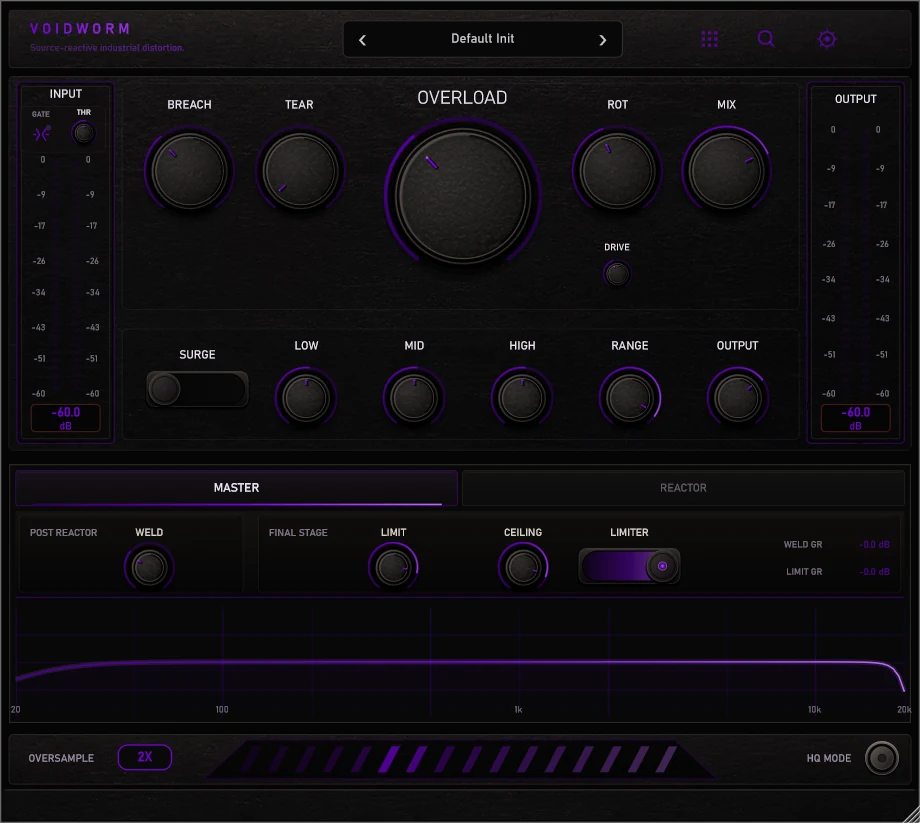This screenshot has height=823, width=920.
Task: Click the VOIDWORM logo text
Action: [x=80, y=29]
